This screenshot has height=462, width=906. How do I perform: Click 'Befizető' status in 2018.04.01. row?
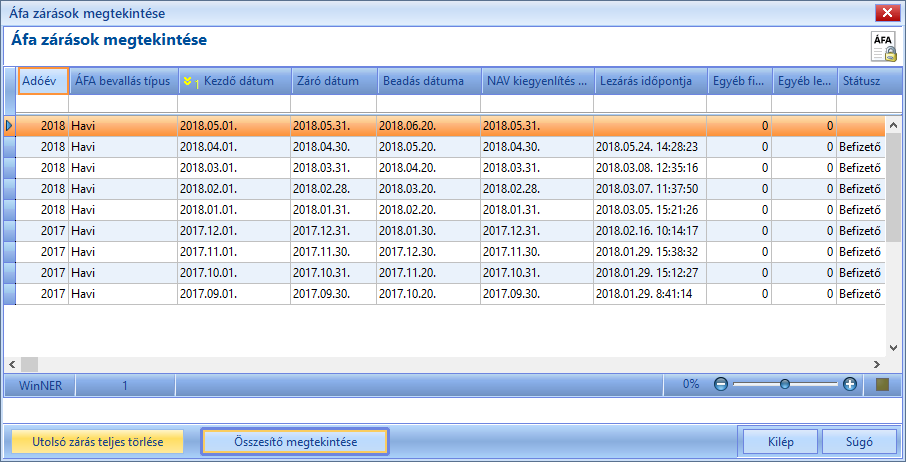point(860,147)
